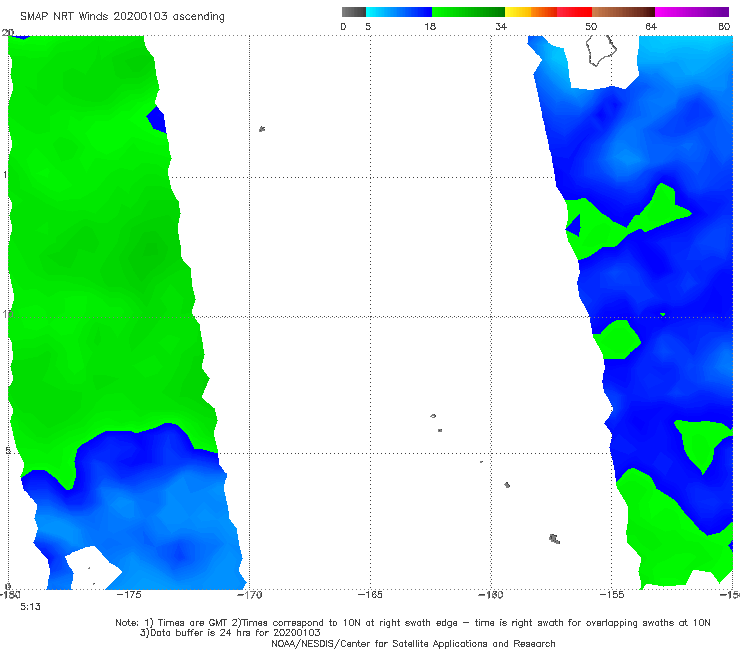This screenshot has height=650, width=740.
Task: Click the "18" color scale label
Action: [430, 27]
